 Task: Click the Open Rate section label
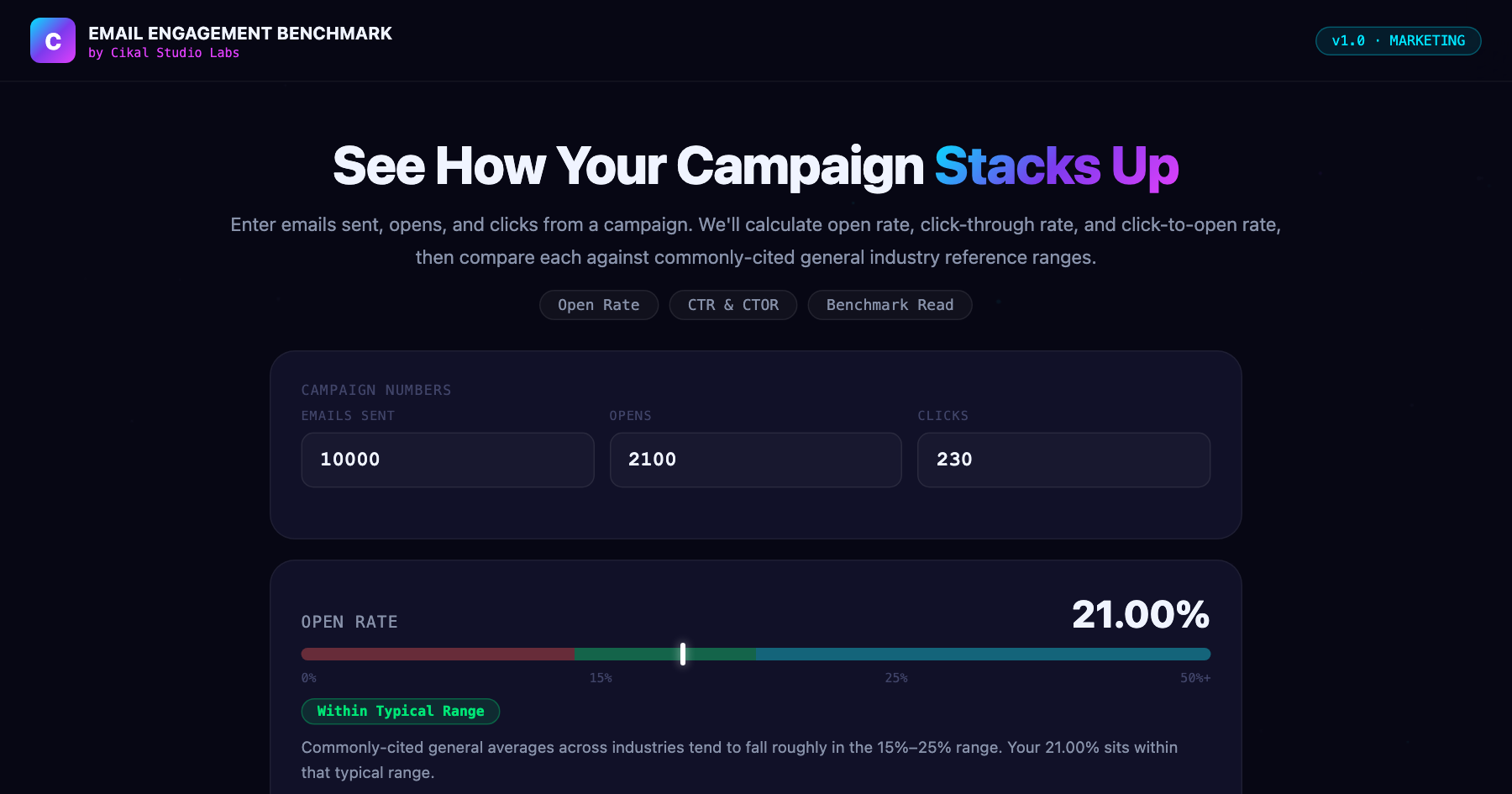[349, 622]
